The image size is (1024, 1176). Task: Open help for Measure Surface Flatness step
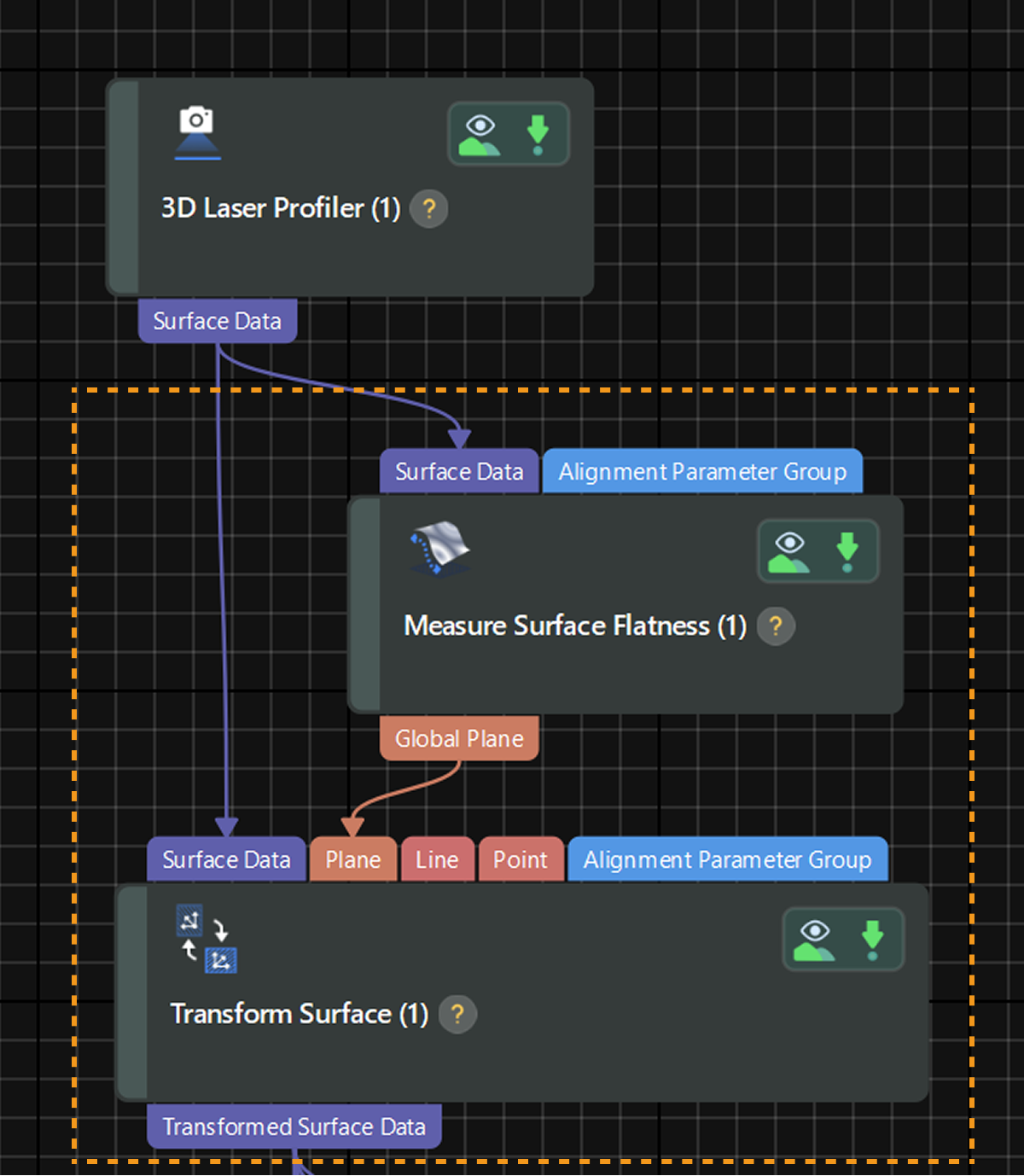coord(775,626)
